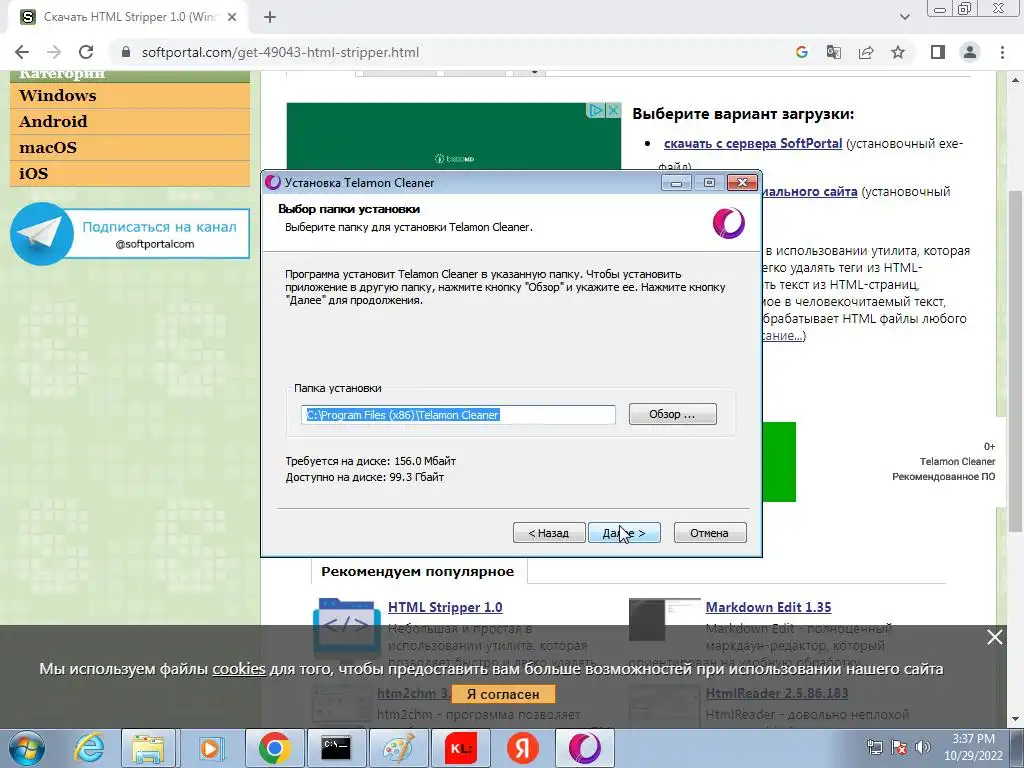Open the Android category

[x=130, y=121]
